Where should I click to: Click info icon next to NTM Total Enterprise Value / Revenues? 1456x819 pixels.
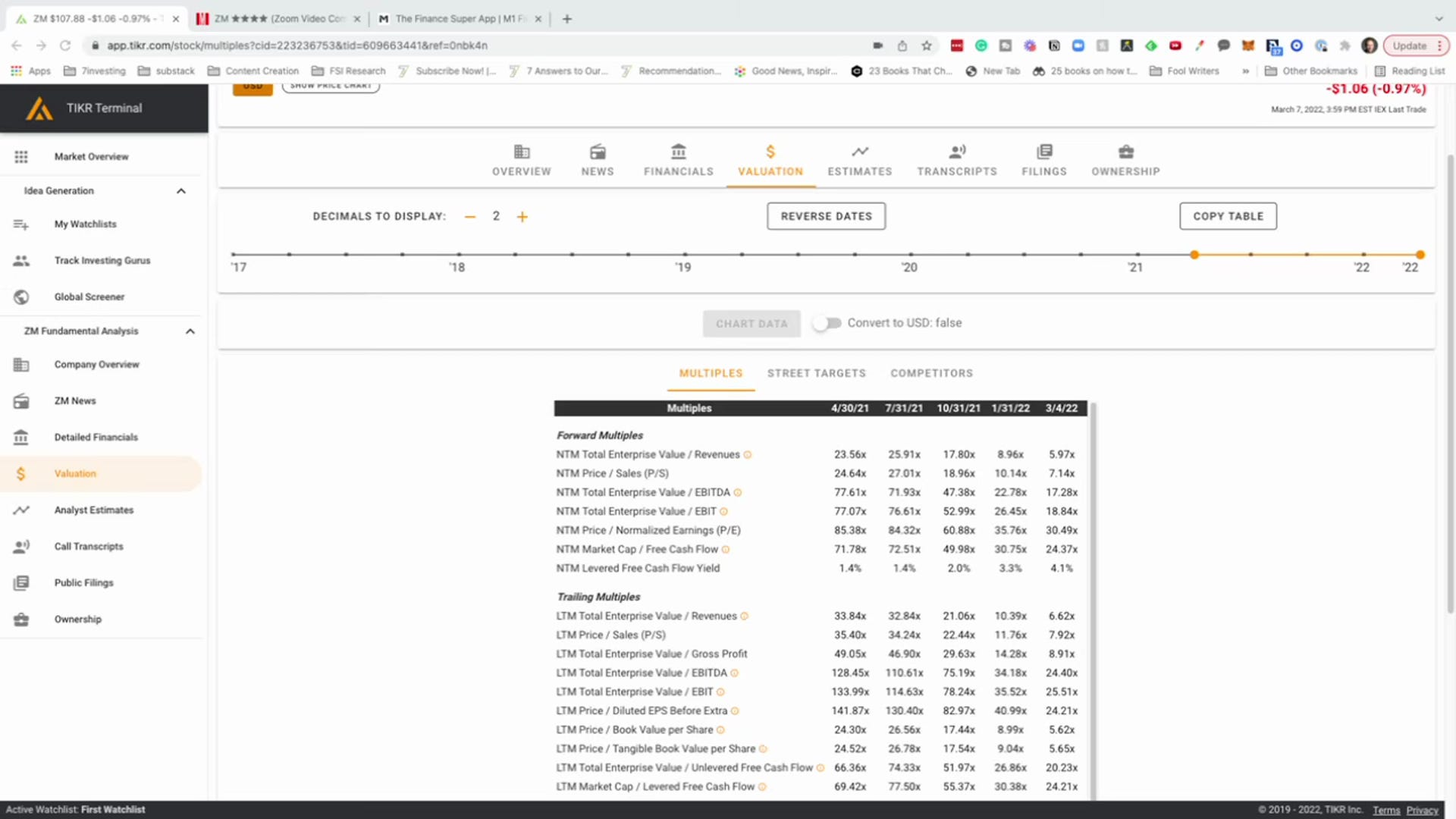click(x=748, y=455)
